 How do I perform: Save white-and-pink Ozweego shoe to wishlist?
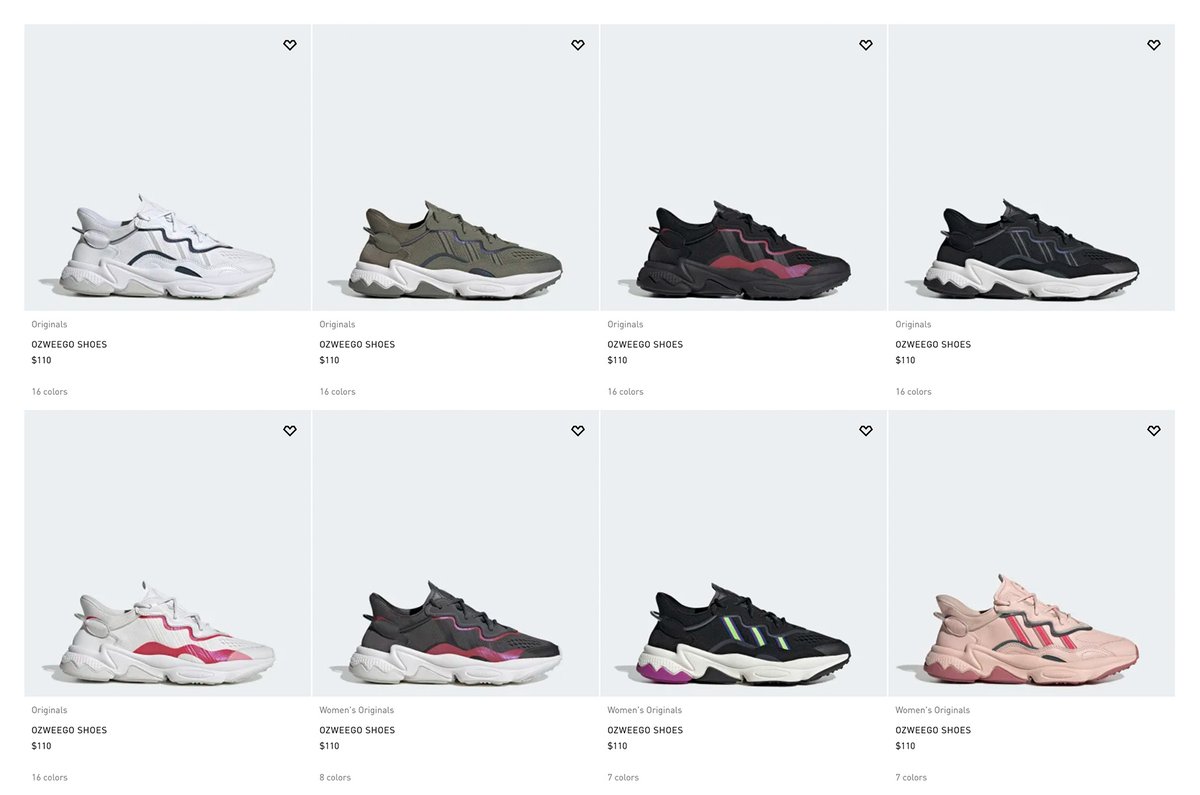(290, 431)
